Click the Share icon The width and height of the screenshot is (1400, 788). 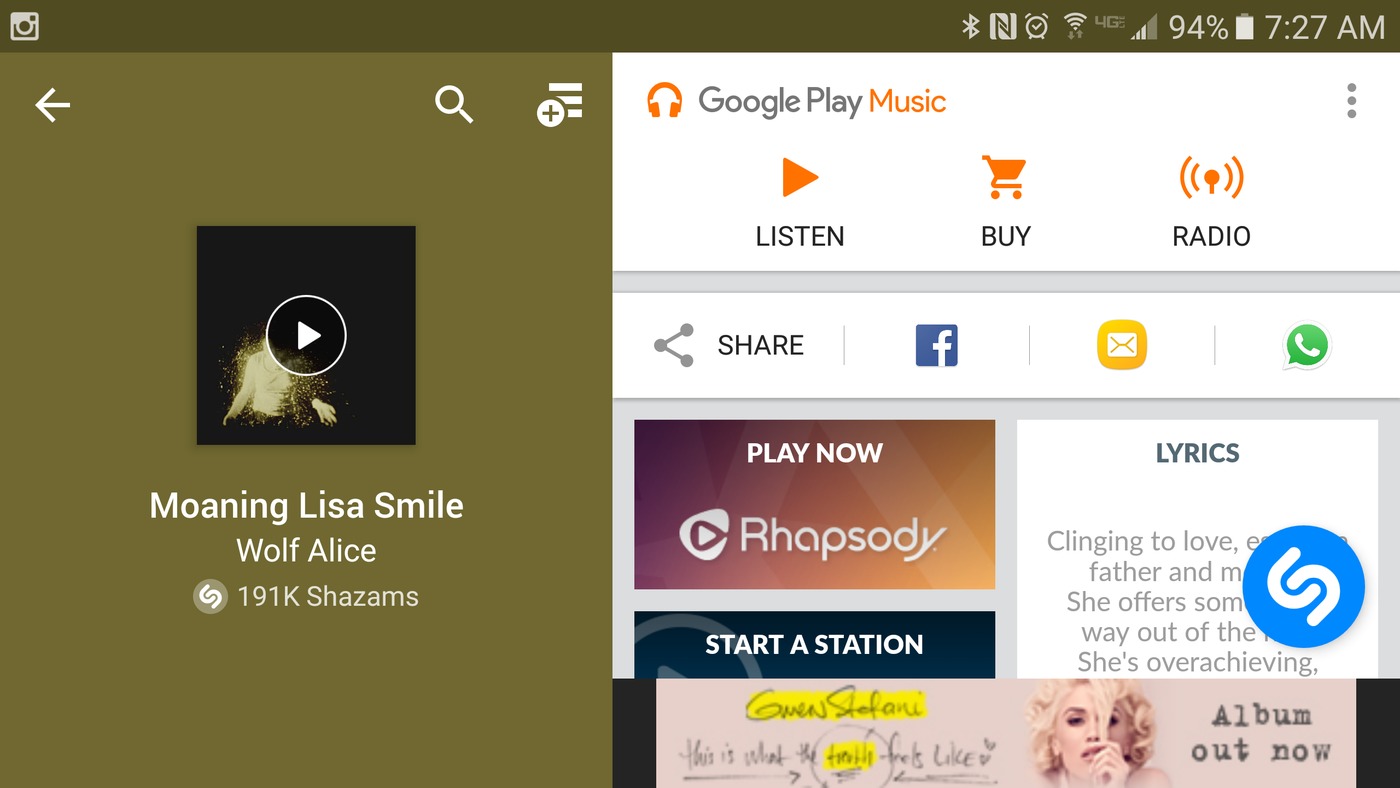click(674, 345)
